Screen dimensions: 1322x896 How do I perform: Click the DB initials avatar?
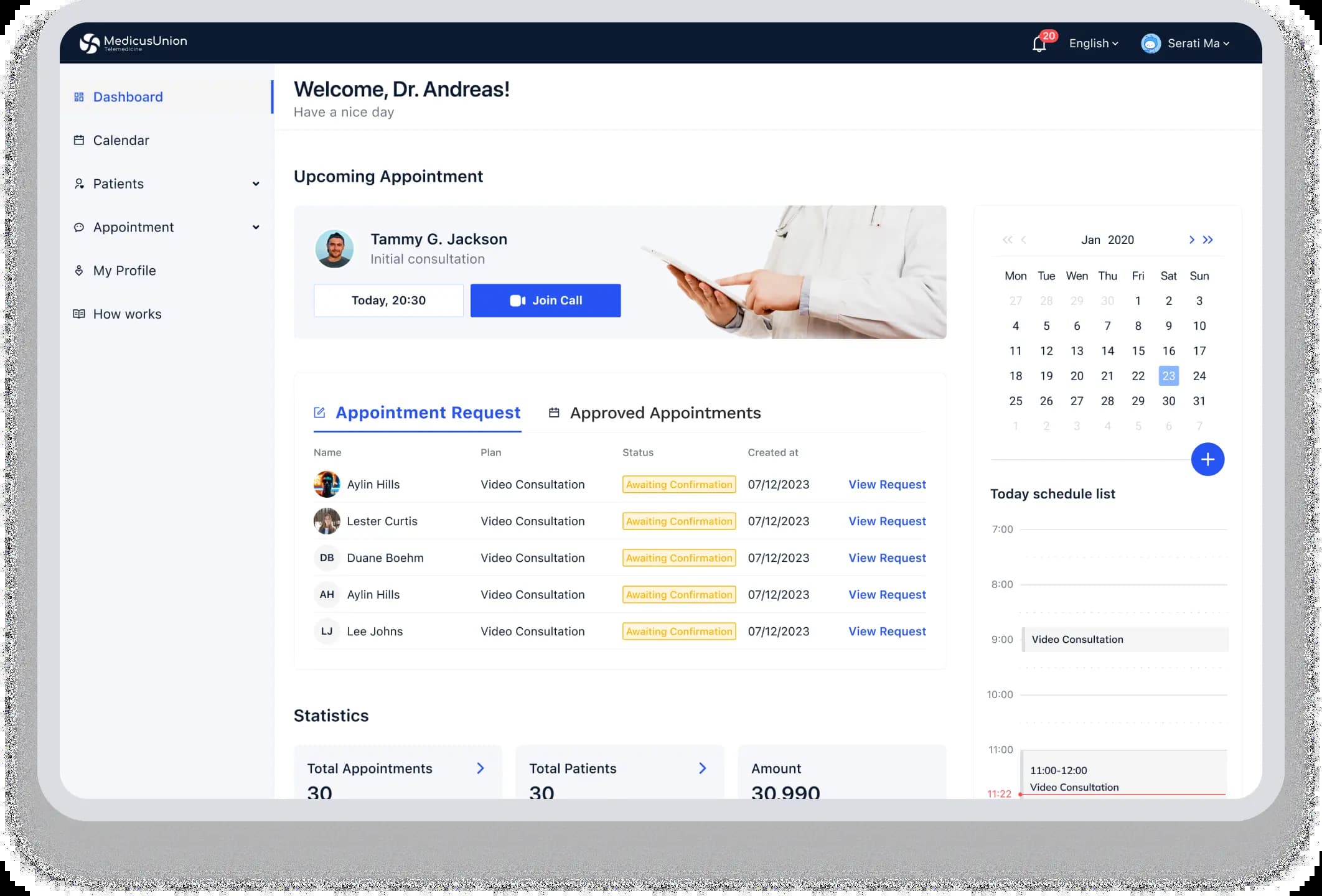click(x=327, y=558)
